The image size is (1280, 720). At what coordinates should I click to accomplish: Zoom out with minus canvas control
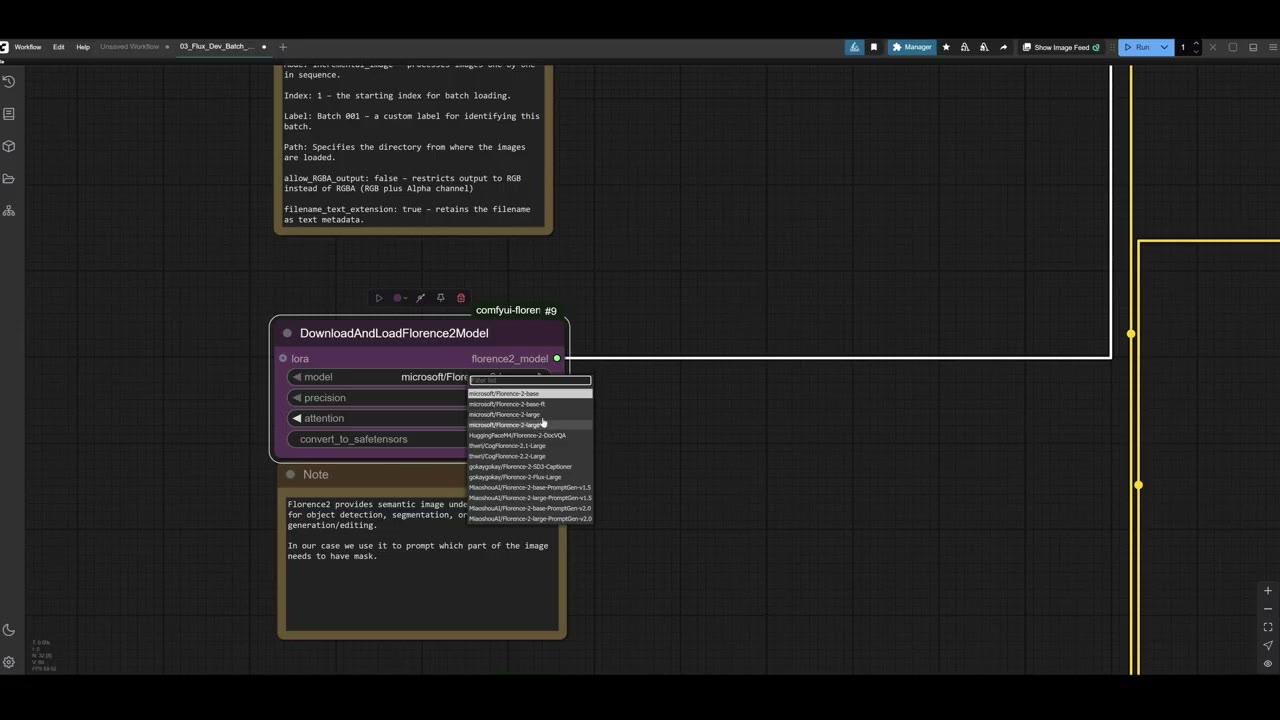(x=1268, y=609)
